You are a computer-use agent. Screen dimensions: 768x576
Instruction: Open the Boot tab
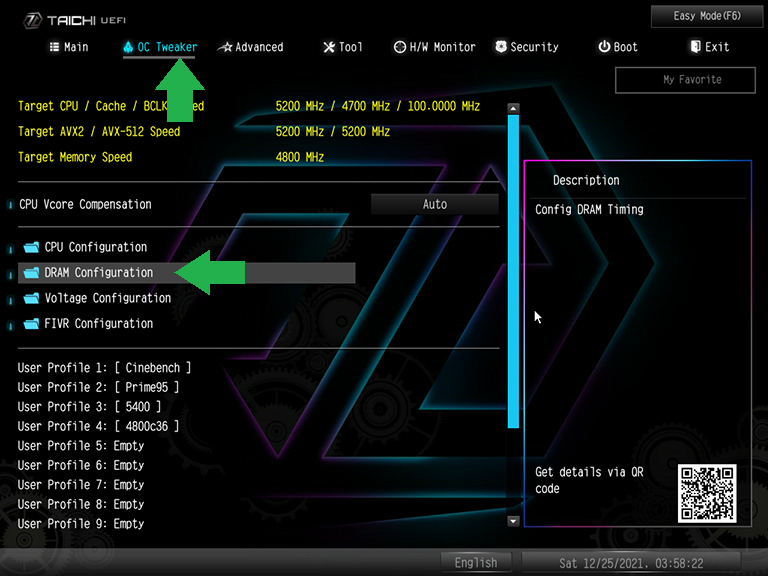[x=618, y=47]
